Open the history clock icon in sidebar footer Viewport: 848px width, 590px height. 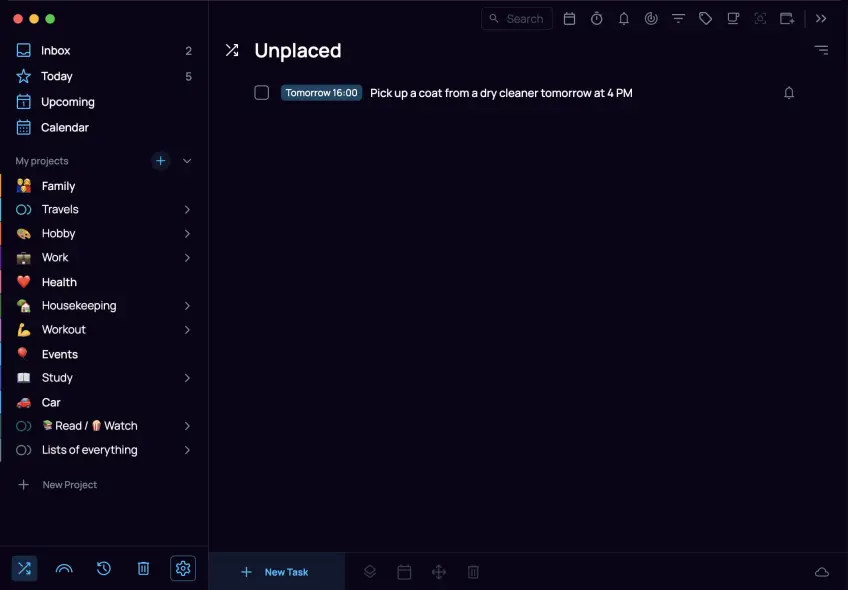104,569
